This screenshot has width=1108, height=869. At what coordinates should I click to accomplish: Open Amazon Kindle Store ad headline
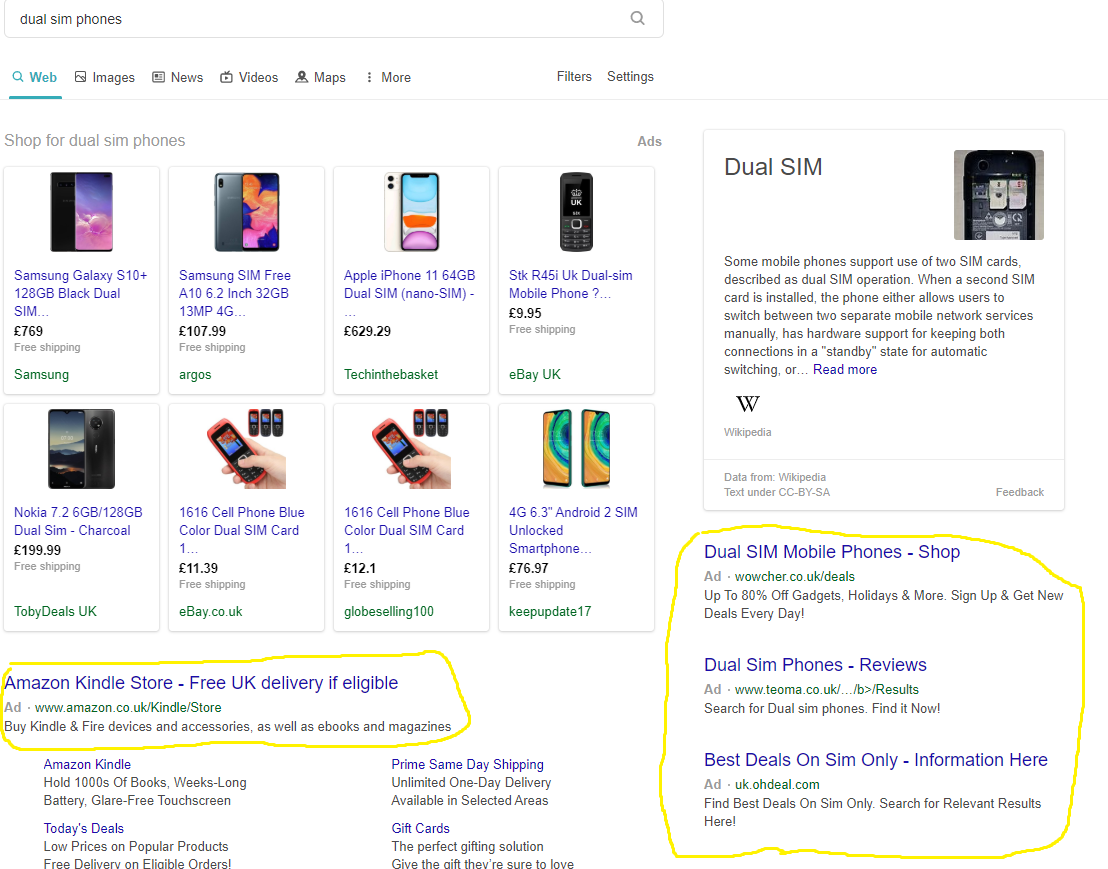(201, 682)
